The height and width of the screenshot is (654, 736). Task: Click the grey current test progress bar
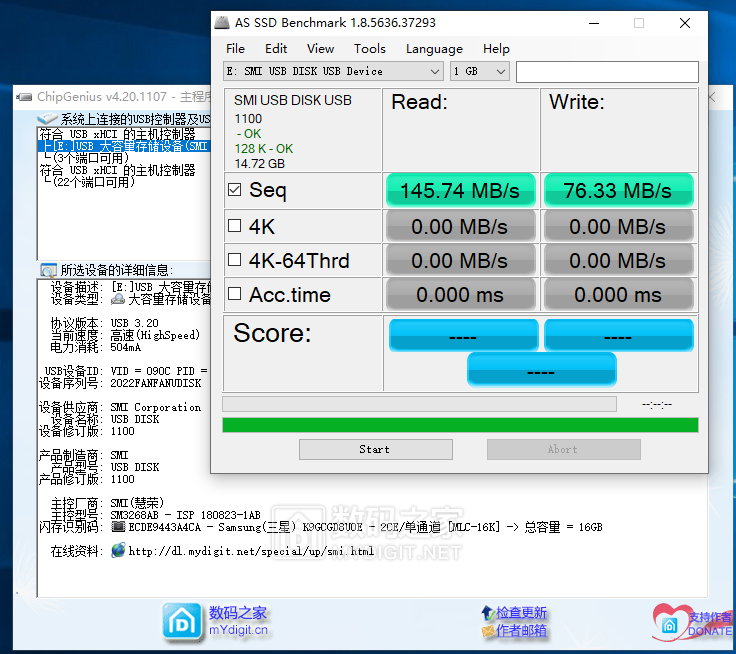pyautogui.click(x=419, y=404)
